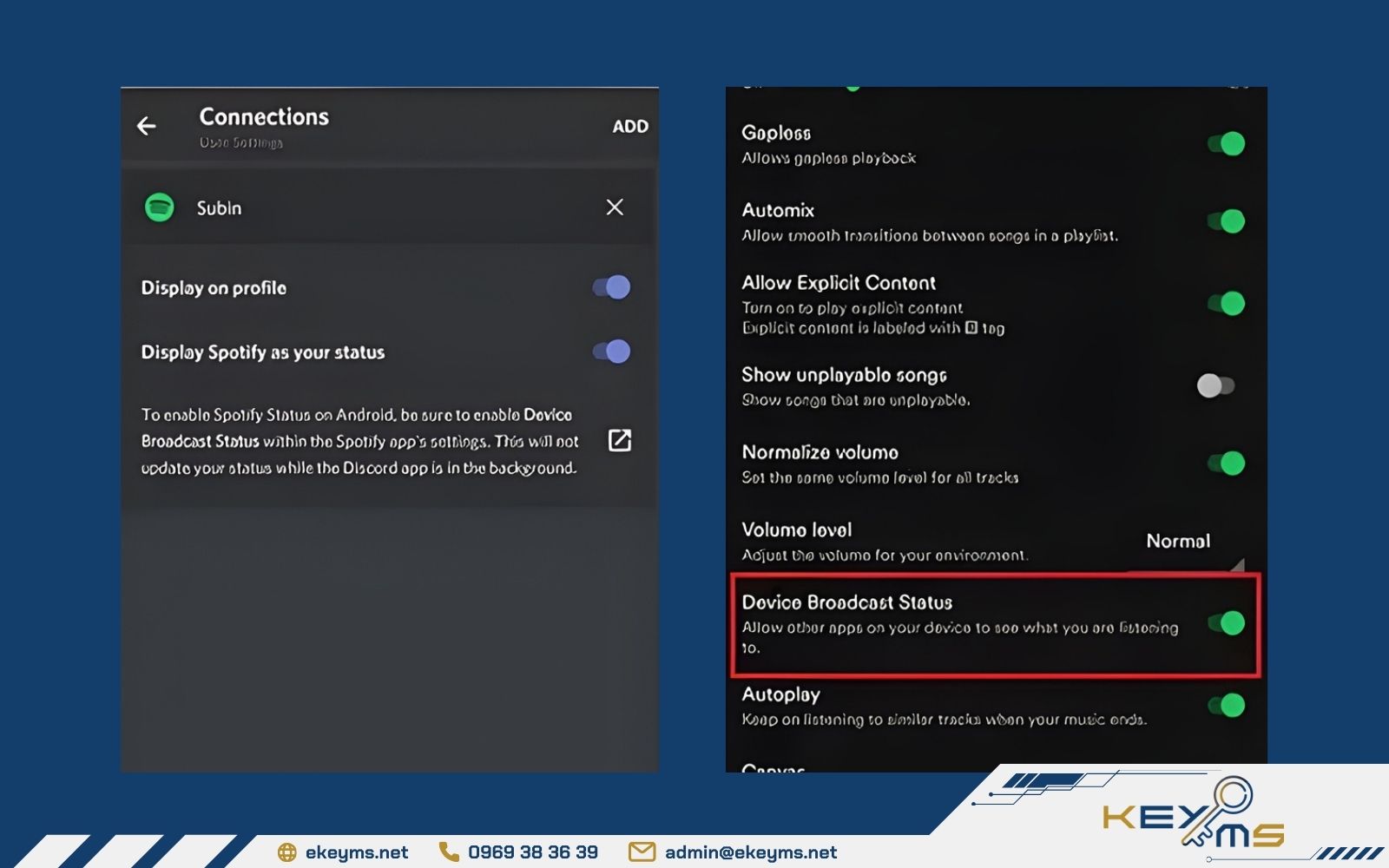Toggle the Automix switch

pos(1226,221)
